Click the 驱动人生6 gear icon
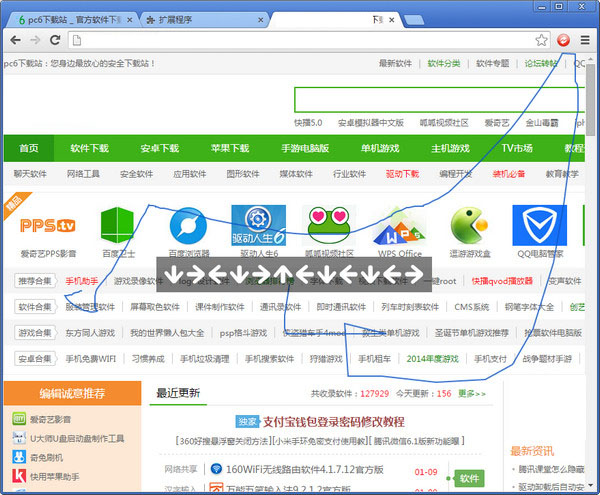 [258, 225]
